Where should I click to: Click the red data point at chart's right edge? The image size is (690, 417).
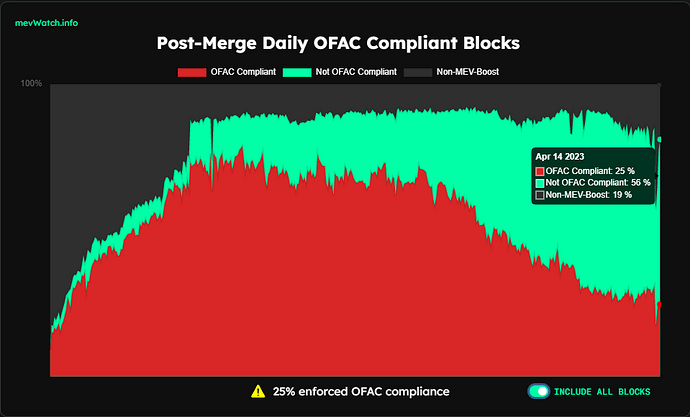(x=659, y=303)
